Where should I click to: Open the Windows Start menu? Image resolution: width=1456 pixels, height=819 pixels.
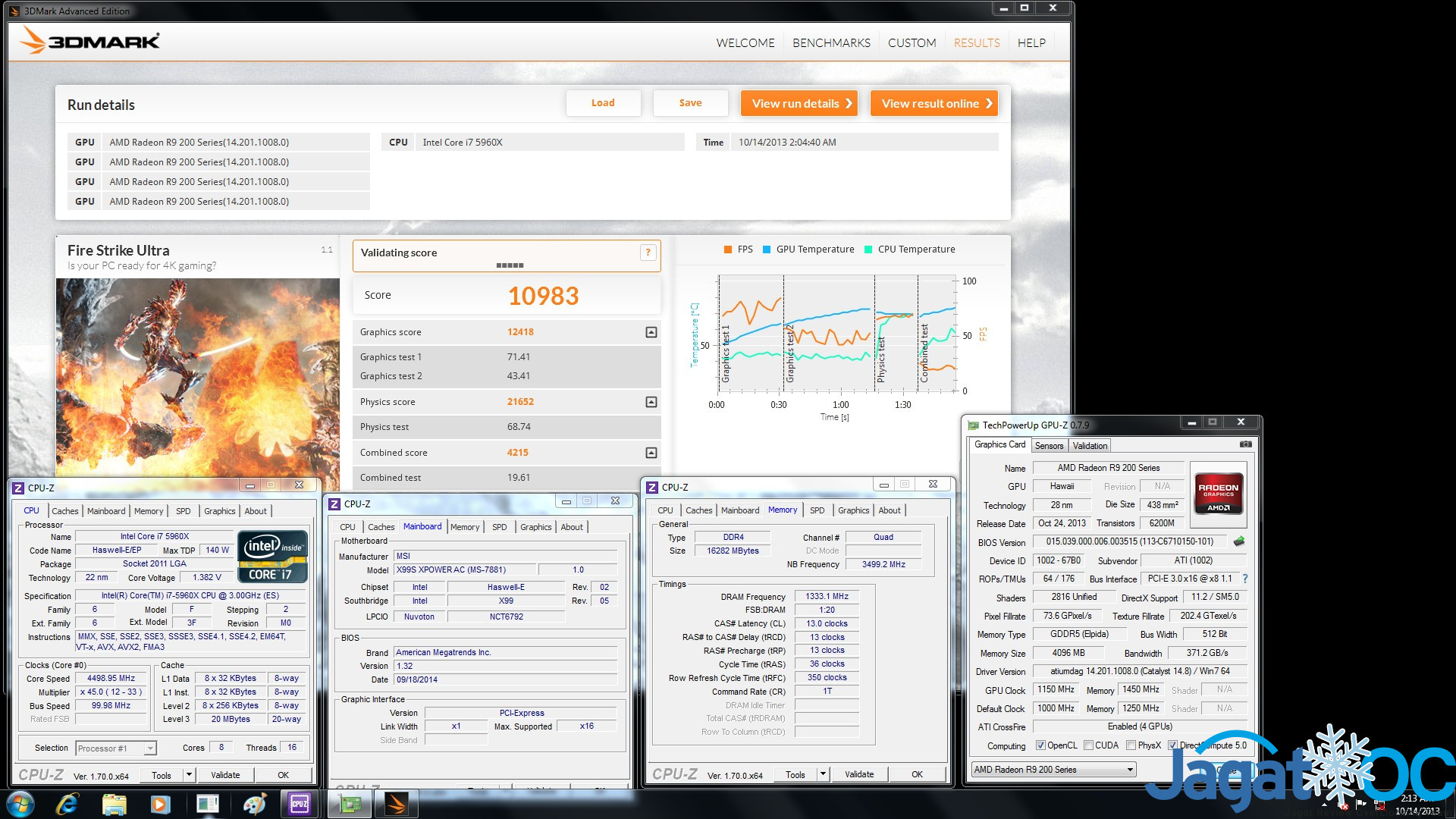pyautogui.click(x=20, y=804)
